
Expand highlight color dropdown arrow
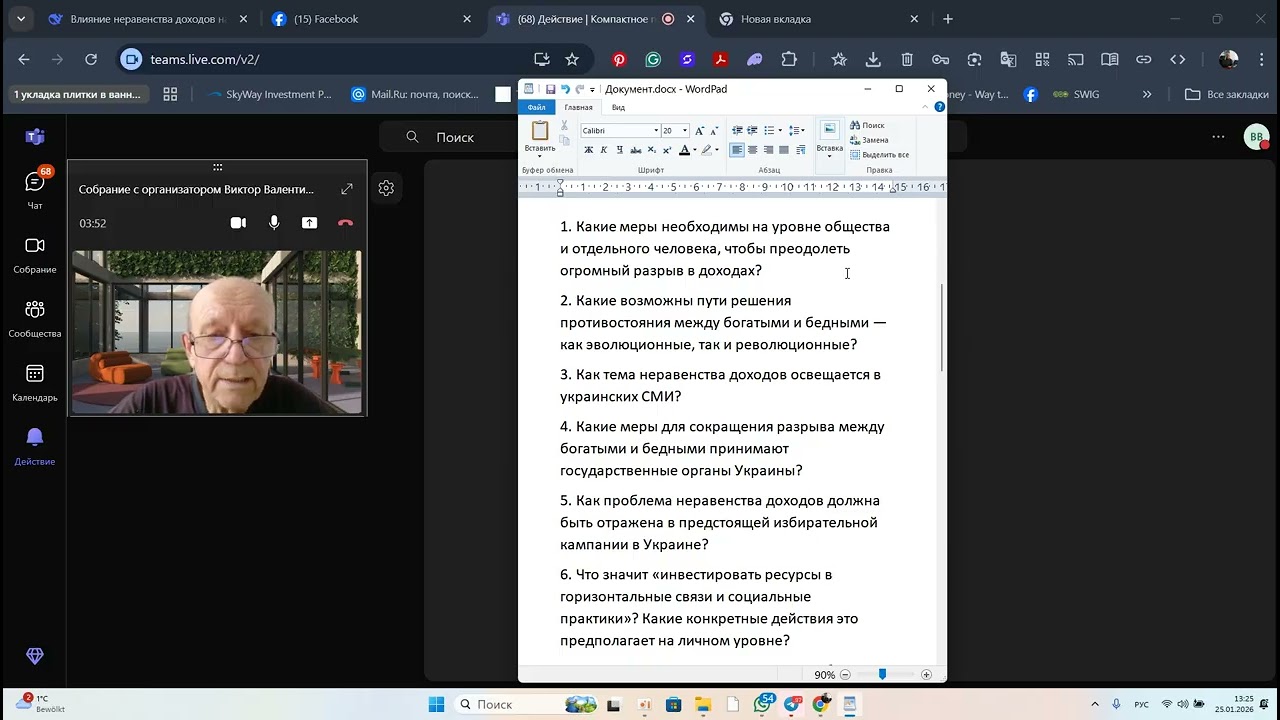pos(717,150)
